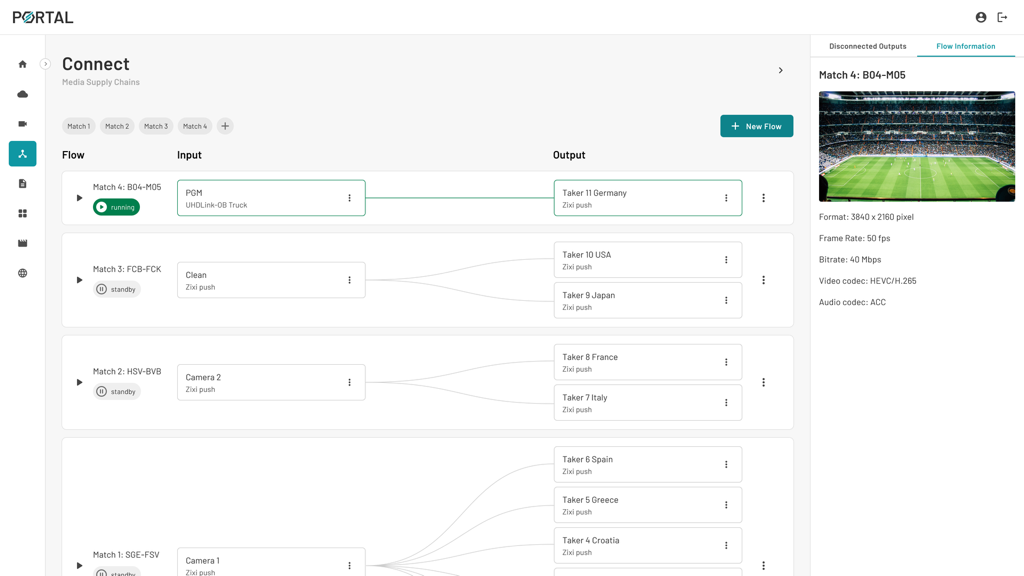
Task: Open the video camera section in the sidebar
Action: coord(22,124)
